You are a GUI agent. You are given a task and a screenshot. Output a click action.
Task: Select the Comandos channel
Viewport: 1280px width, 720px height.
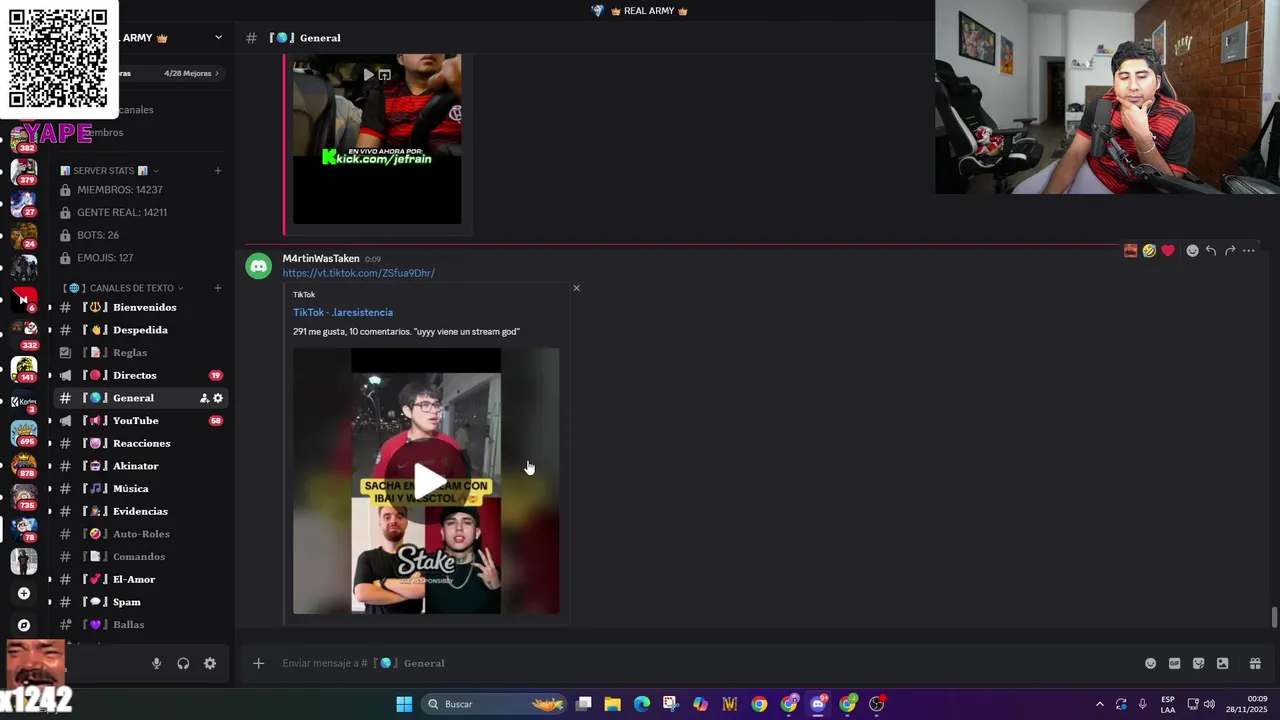pos(140,557)
